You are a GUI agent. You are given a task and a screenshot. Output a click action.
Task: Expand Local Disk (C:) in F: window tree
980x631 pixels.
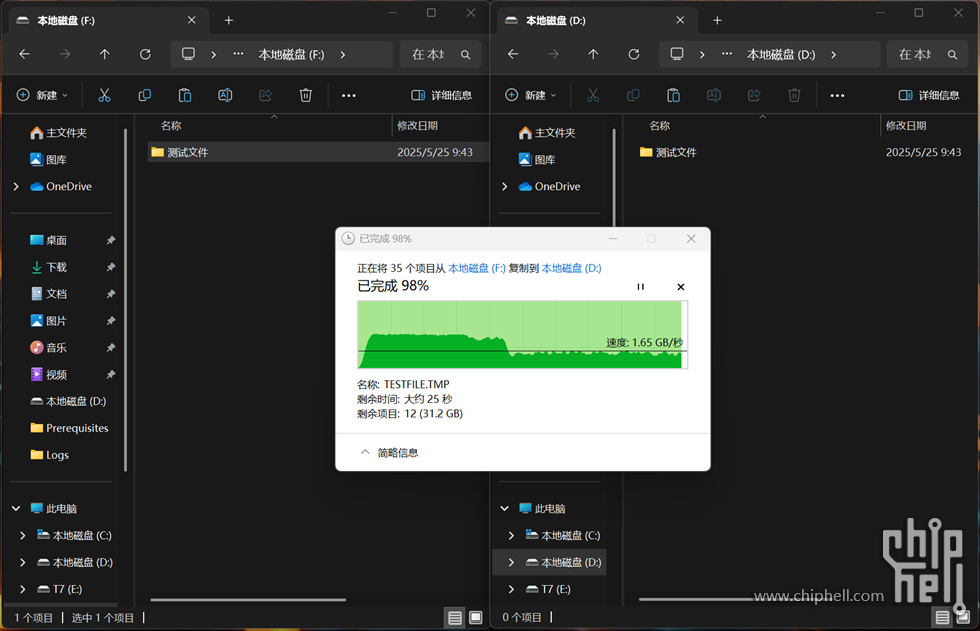(x=23, y=535)
